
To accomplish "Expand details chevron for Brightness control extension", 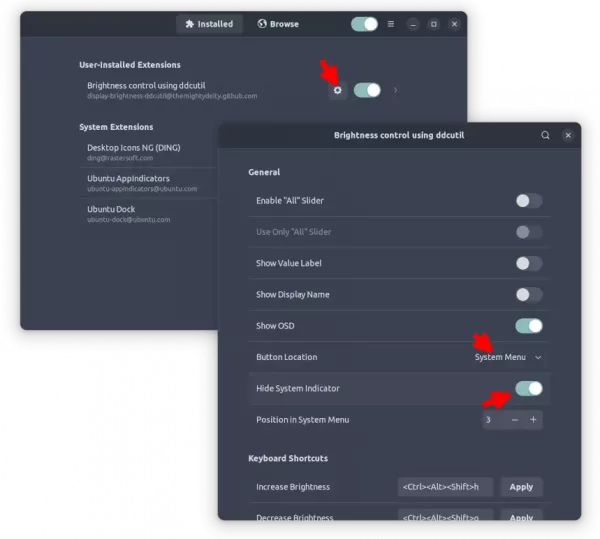I will point(395,90).
